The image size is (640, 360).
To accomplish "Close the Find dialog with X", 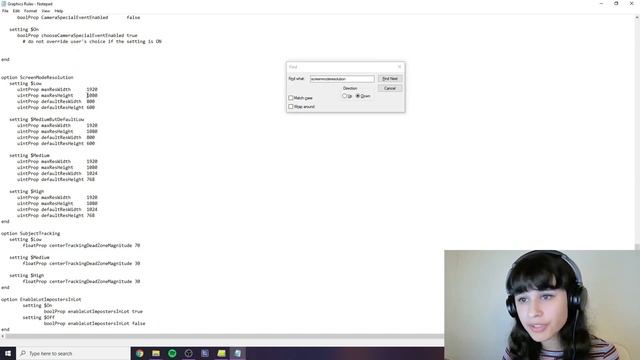I will pos(400,67).
